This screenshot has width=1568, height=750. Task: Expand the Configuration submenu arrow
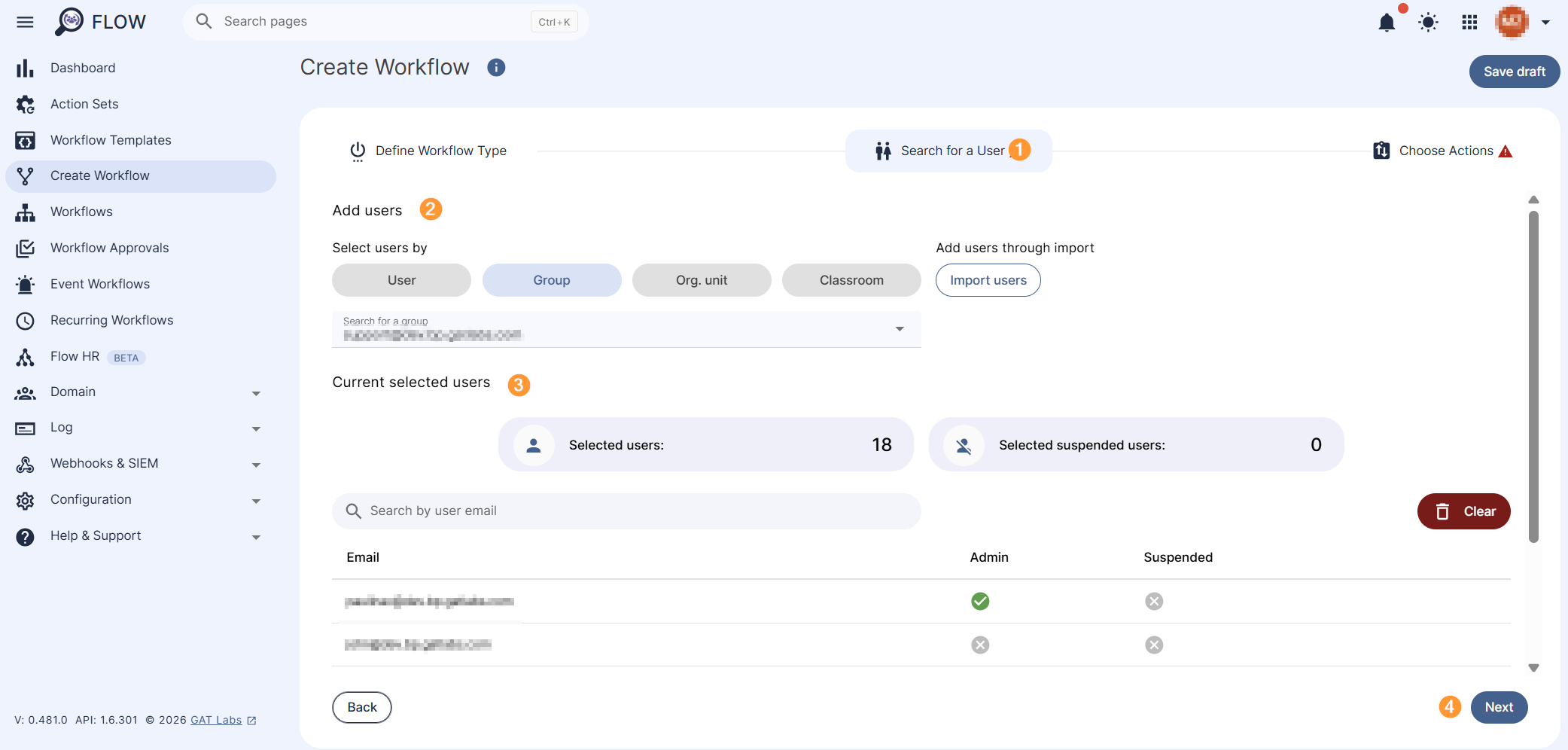(x=256, y=501)
